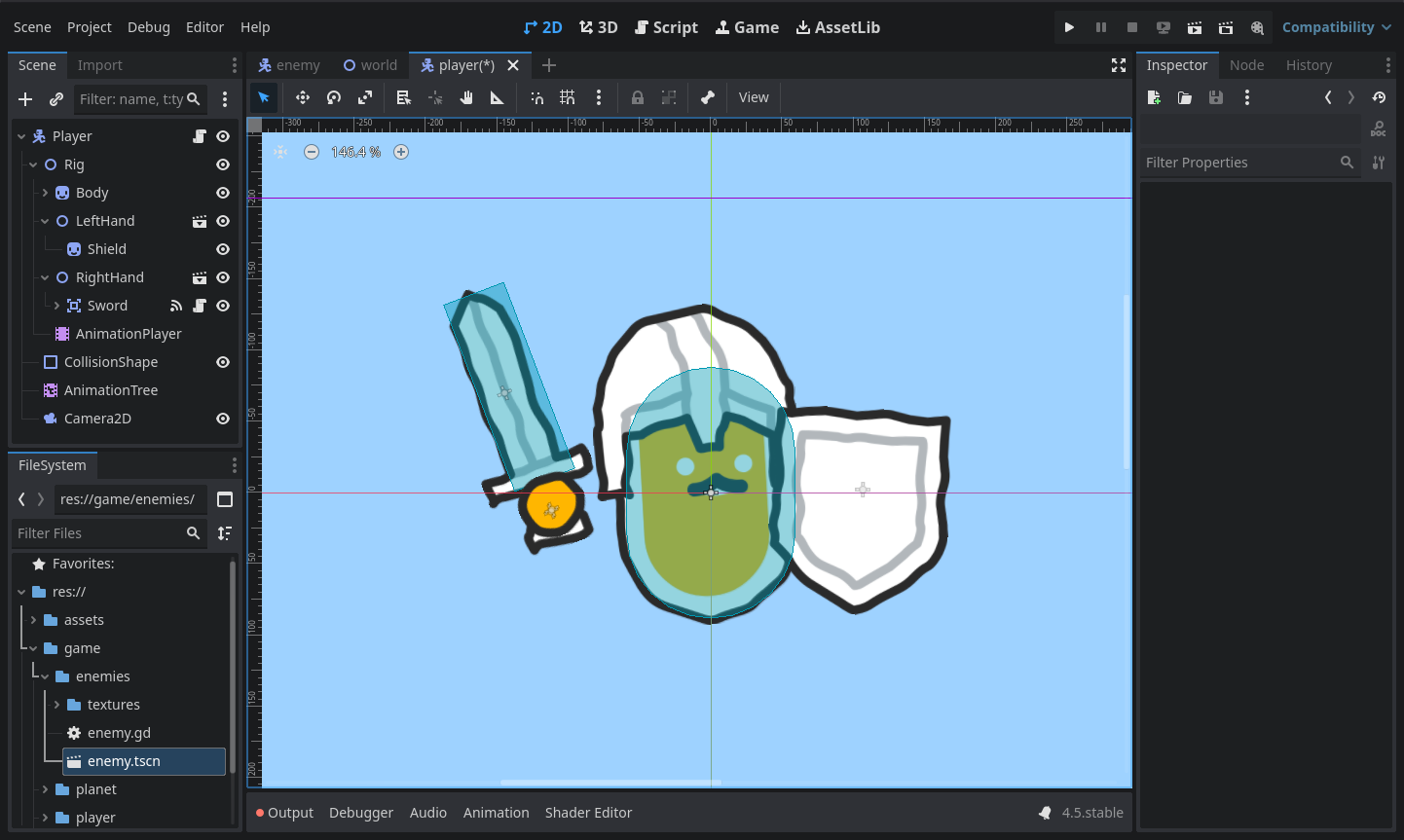Switch to the Node dock tab
Screen dimensions: 1404x840
1246,65
